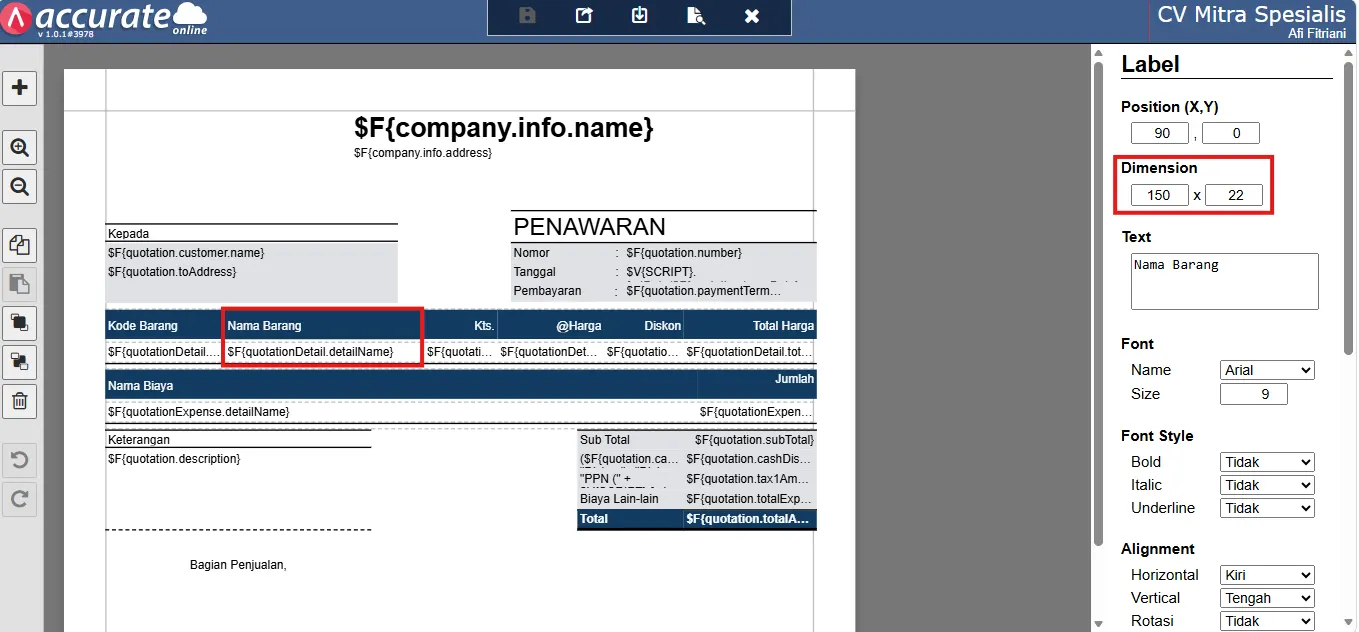Click the export design icon
Image resolution: width=1359 pixels, height=632 pixels.
pos(584,16)
